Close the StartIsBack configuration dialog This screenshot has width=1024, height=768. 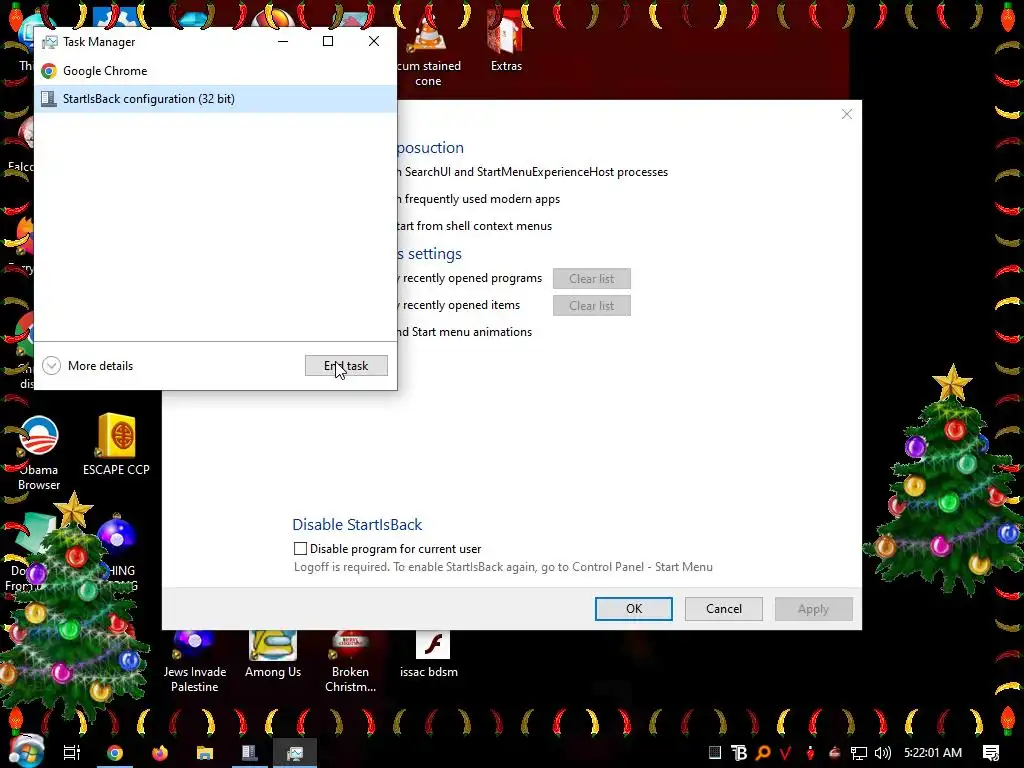pos(847,114)
